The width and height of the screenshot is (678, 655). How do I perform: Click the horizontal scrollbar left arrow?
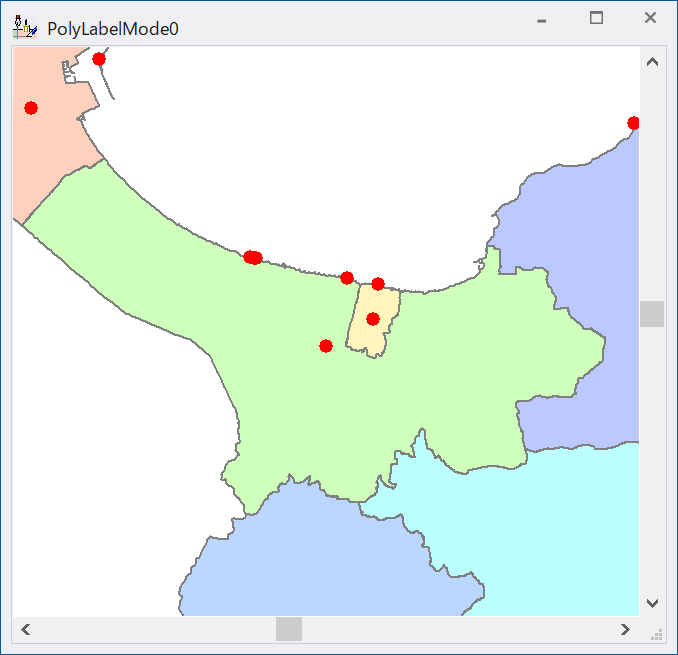pyautogui.click(x=26, y=629)
